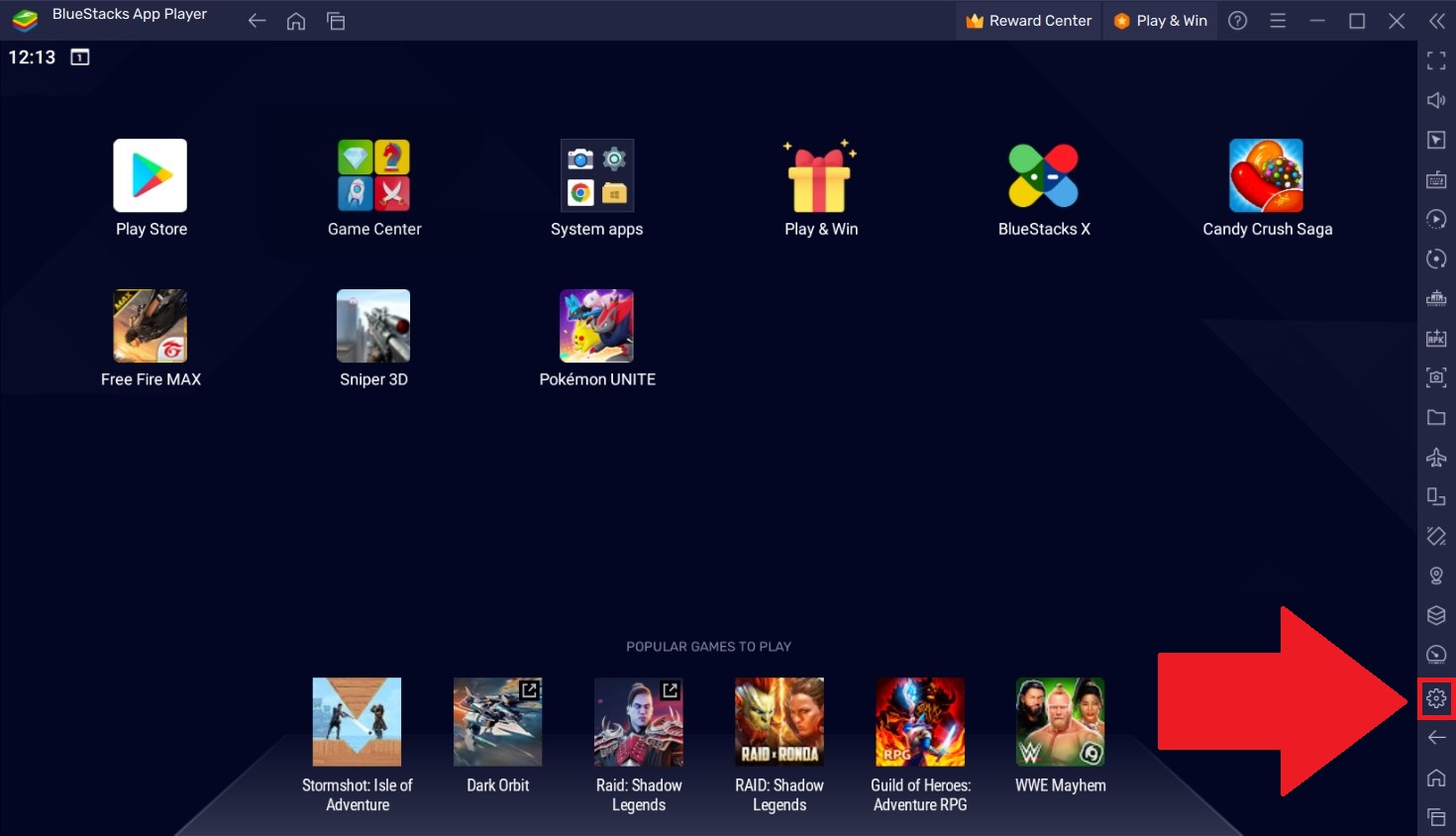Open BlueStacks Settings from the sidebar
Image resolution: width=1456 pixels, height=836 pixels.
(1436, 698)
